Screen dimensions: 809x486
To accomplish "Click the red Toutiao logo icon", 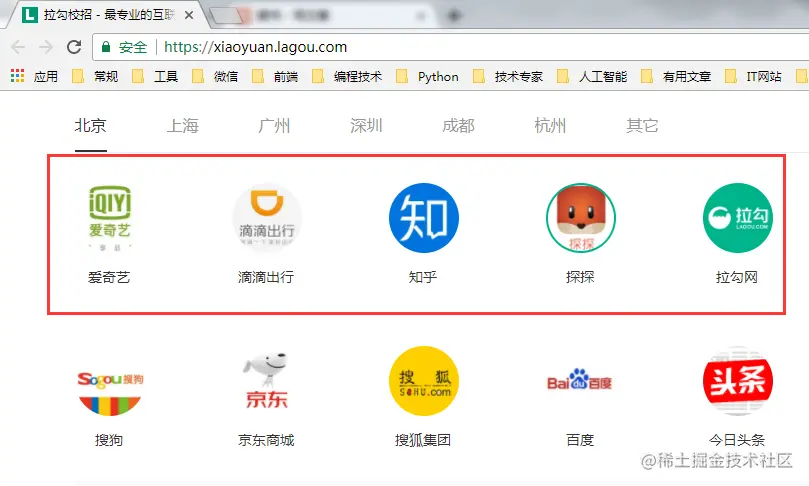I will tap(737, 381).
